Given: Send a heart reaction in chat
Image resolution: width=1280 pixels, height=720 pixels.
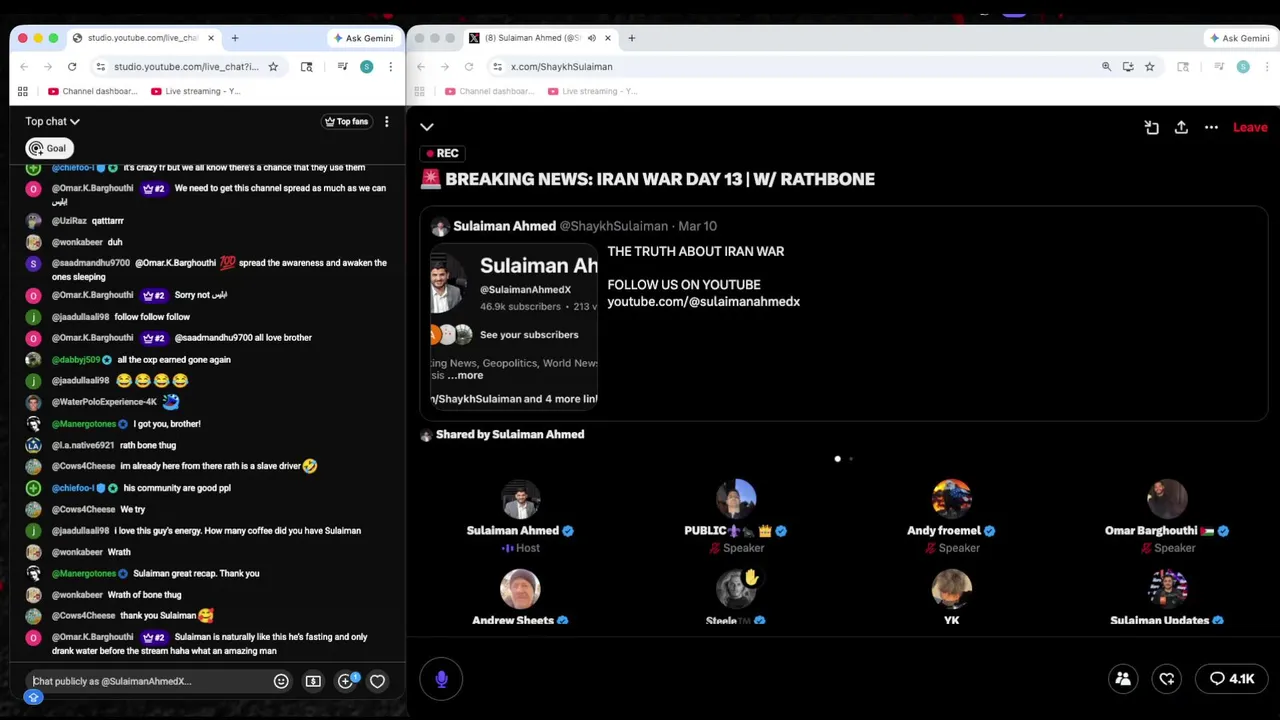Looking at the screenshot, I should click(x=377, y=681).
